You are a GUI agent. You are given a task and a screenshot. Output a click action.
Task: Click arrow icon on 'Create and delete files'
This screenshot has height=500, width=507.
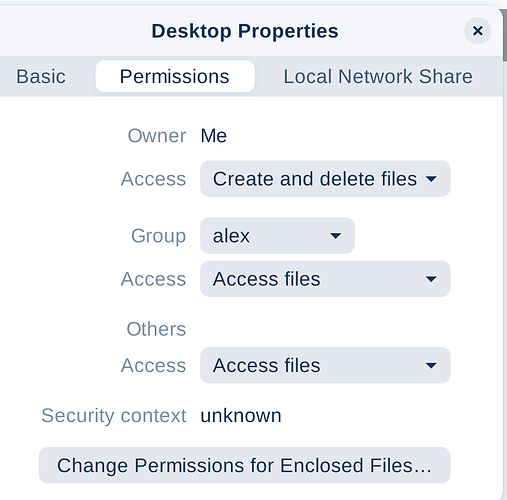pyautogui.click(x=431, y=179)
